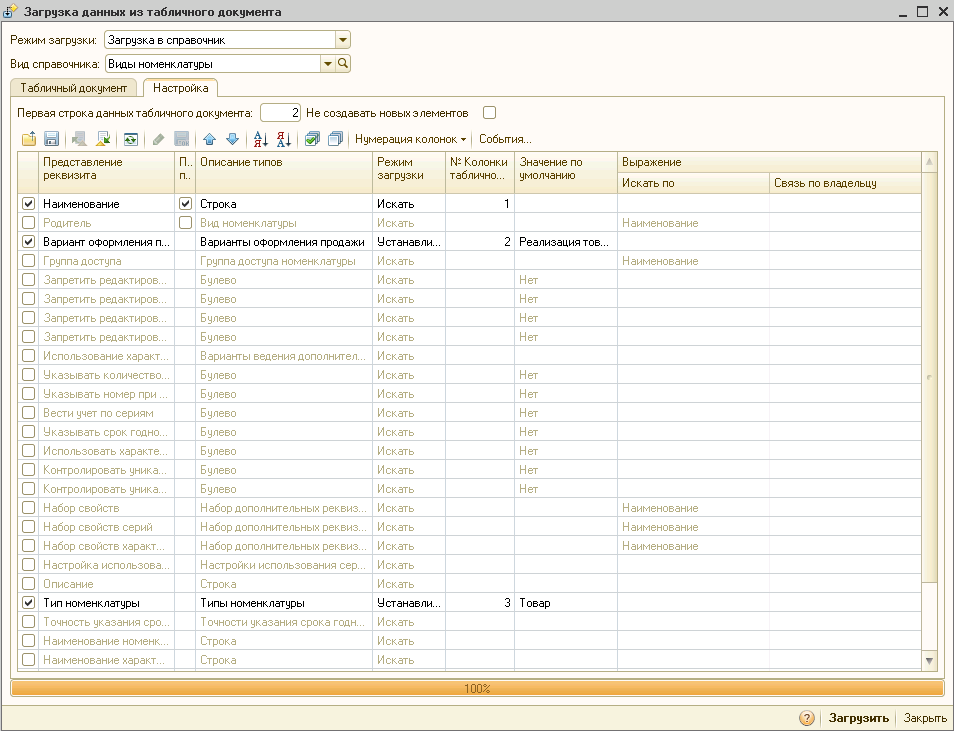
Task: Expand the 'Вид справочника' dropdown arrow
Action: (327, 64)
